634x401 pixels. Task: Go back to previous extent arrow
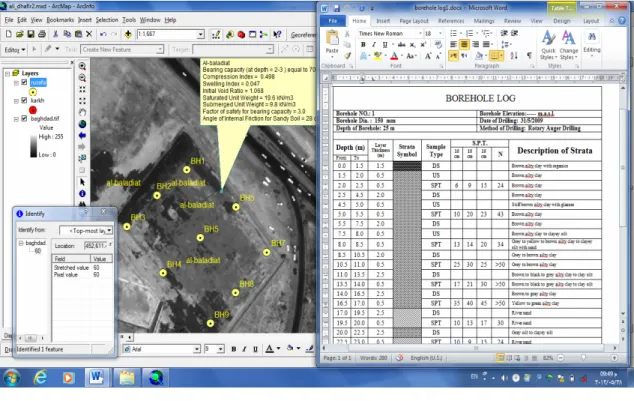pos(82,135)
